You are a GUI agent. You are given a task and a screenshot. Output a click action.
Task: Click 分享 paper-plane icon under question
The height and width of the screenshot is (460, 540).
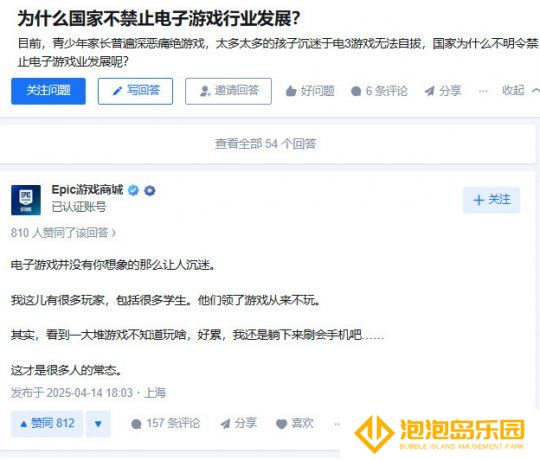point(429,91)
